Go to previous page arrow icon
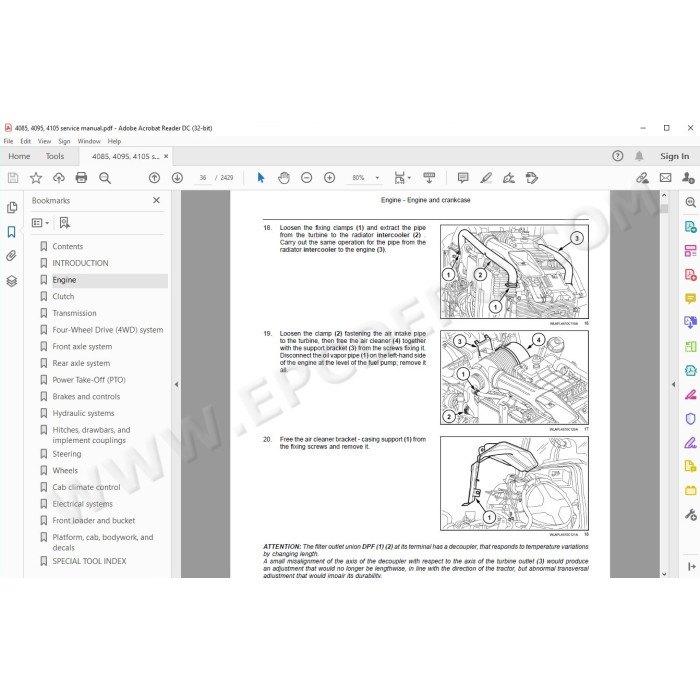The height and width of the screenshot is (700, 700). tap(154, 178)
